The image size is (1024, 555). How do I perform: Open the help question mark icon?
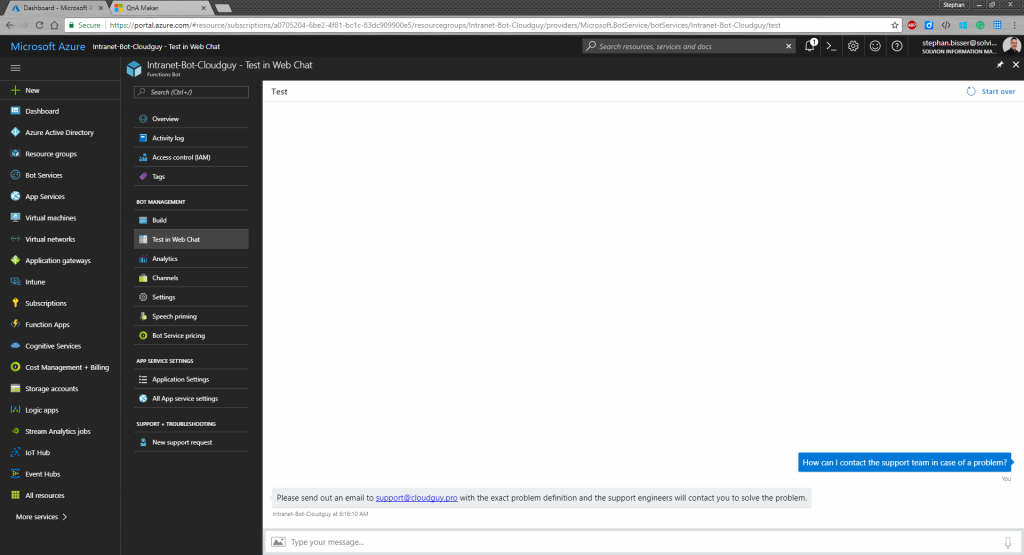pos(897,46)
